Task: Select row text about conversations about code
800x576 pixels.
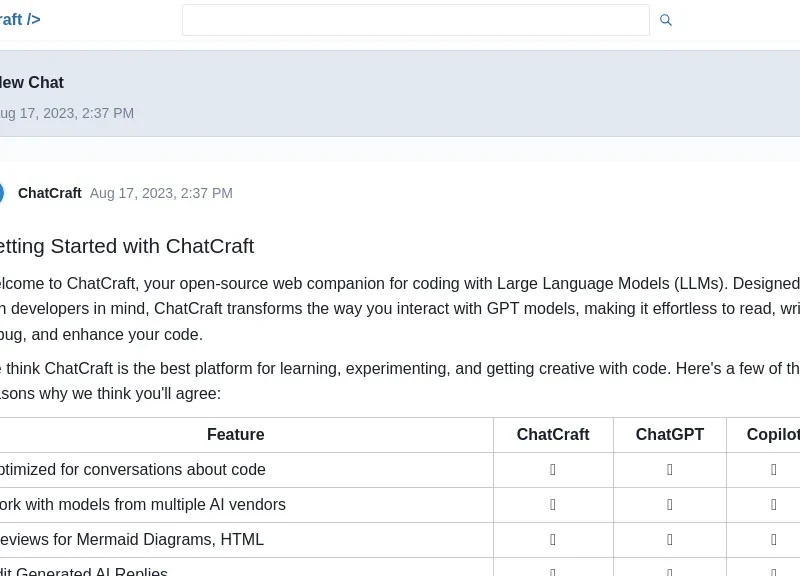Action: (133, 469)
